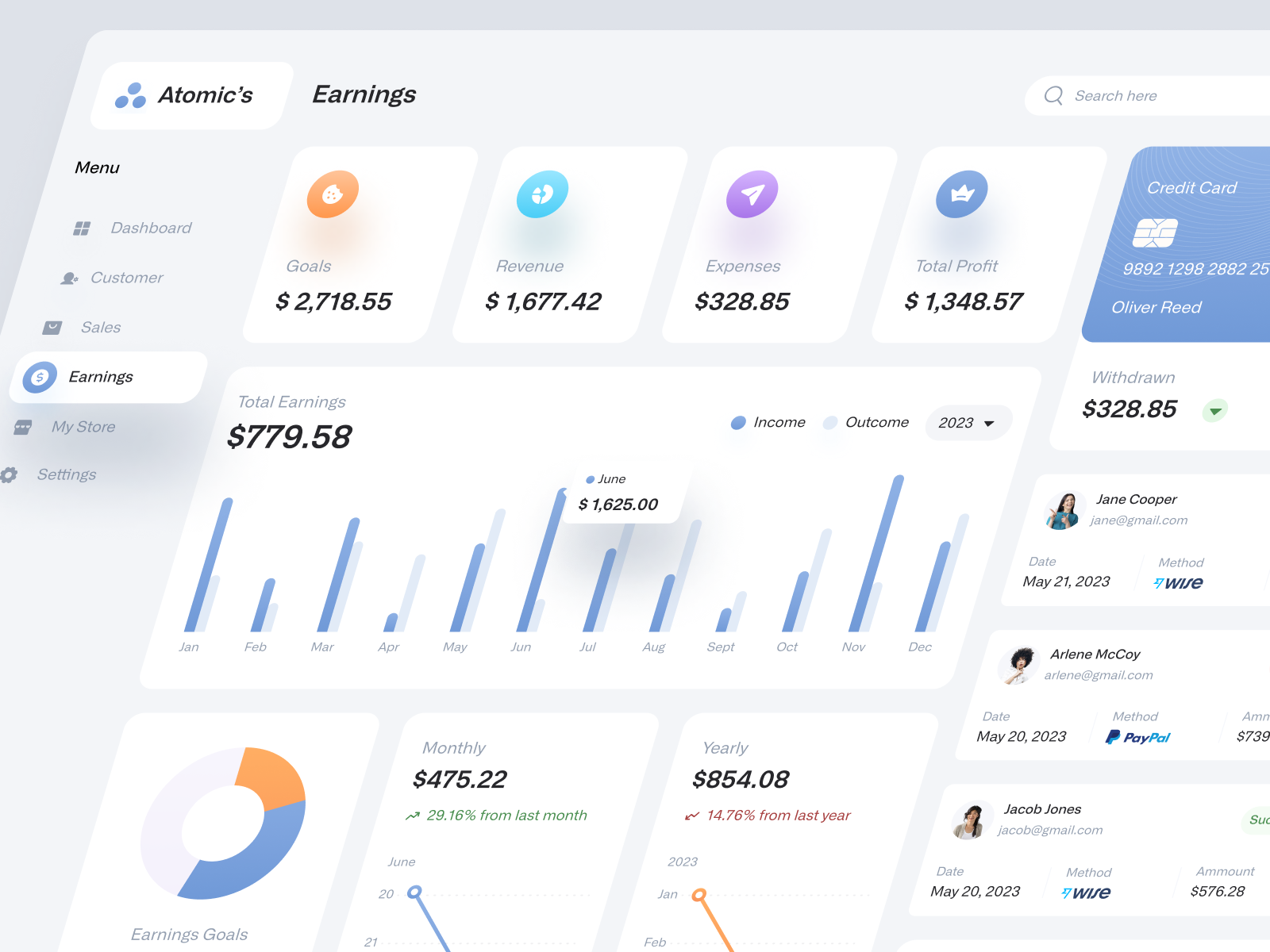Click the Atomic's logo icon

point(131,95)
